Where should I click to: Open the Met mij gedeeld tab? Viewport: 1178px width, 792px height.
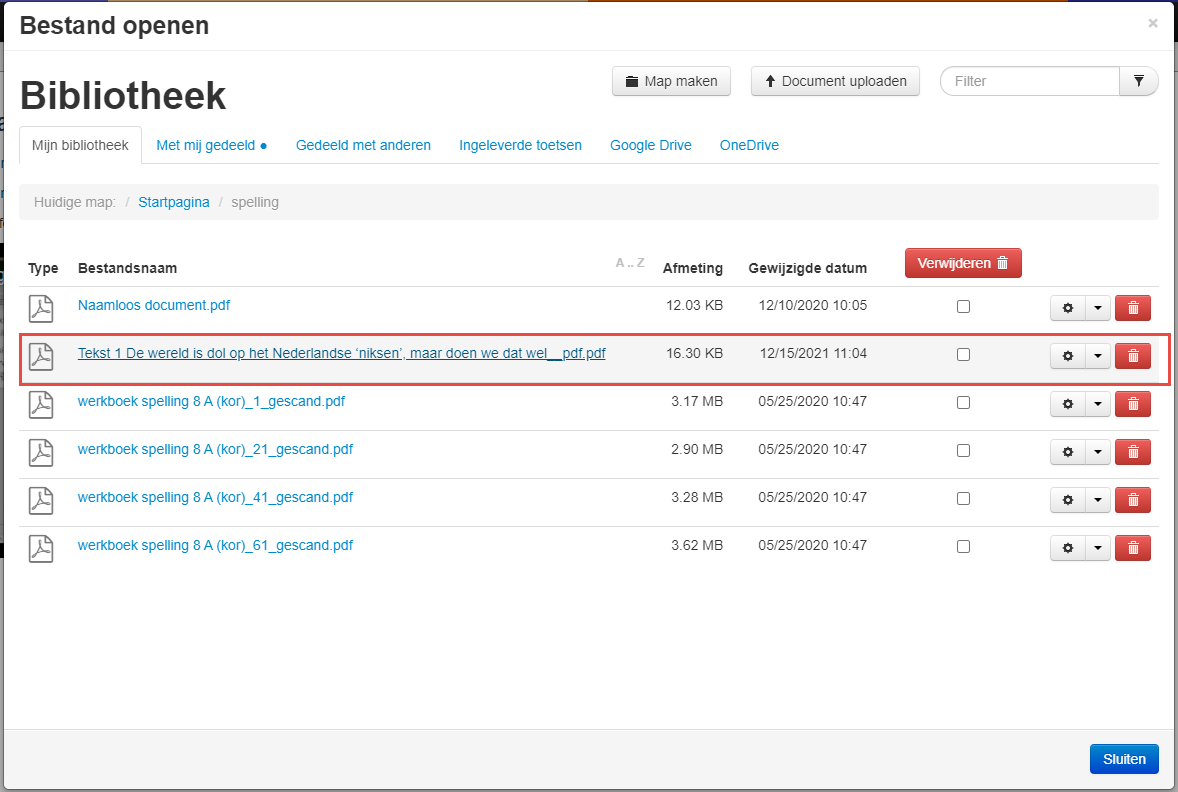(211, 145)
